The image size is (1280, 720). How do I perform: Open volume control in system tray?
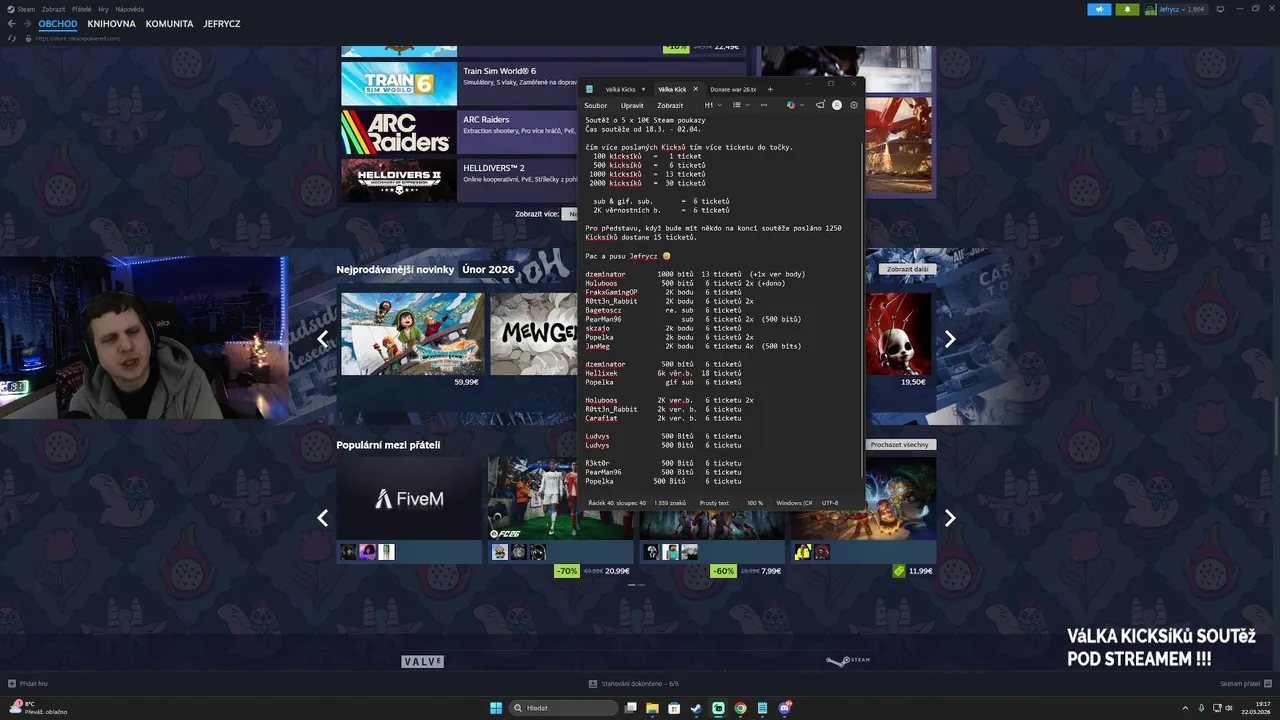tap(1229, 708)
